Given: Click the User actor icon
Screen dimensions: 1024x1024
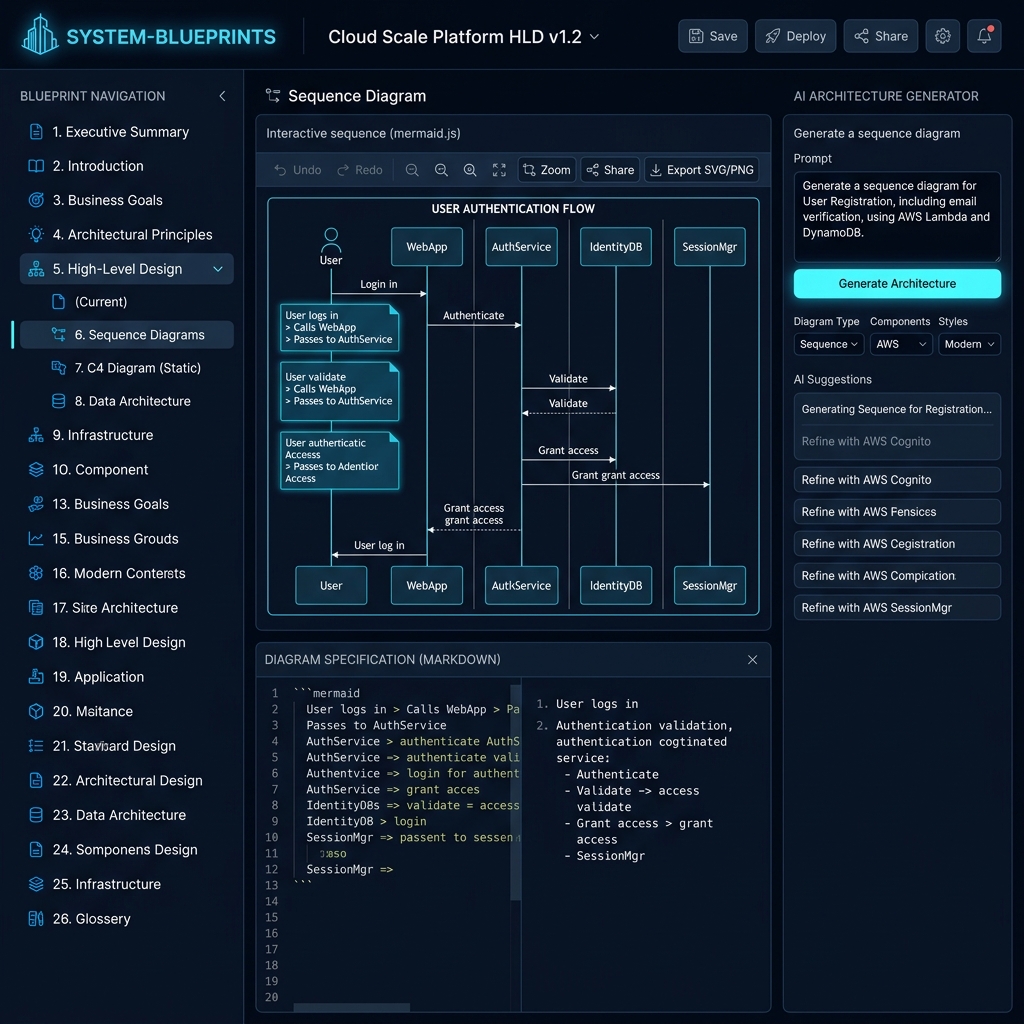Looking at the screenshot, I should click(331, 240).
